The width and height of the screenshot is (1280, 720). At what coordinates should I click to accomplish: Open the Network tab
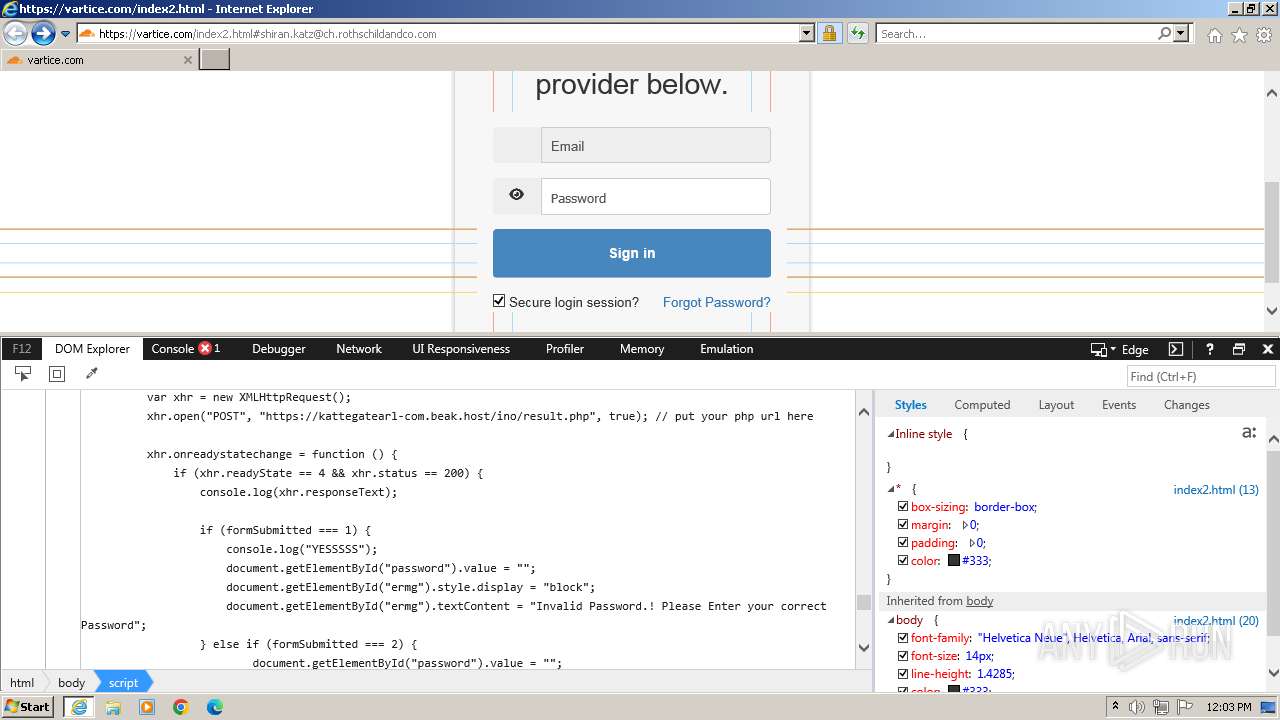pos(359,349)
